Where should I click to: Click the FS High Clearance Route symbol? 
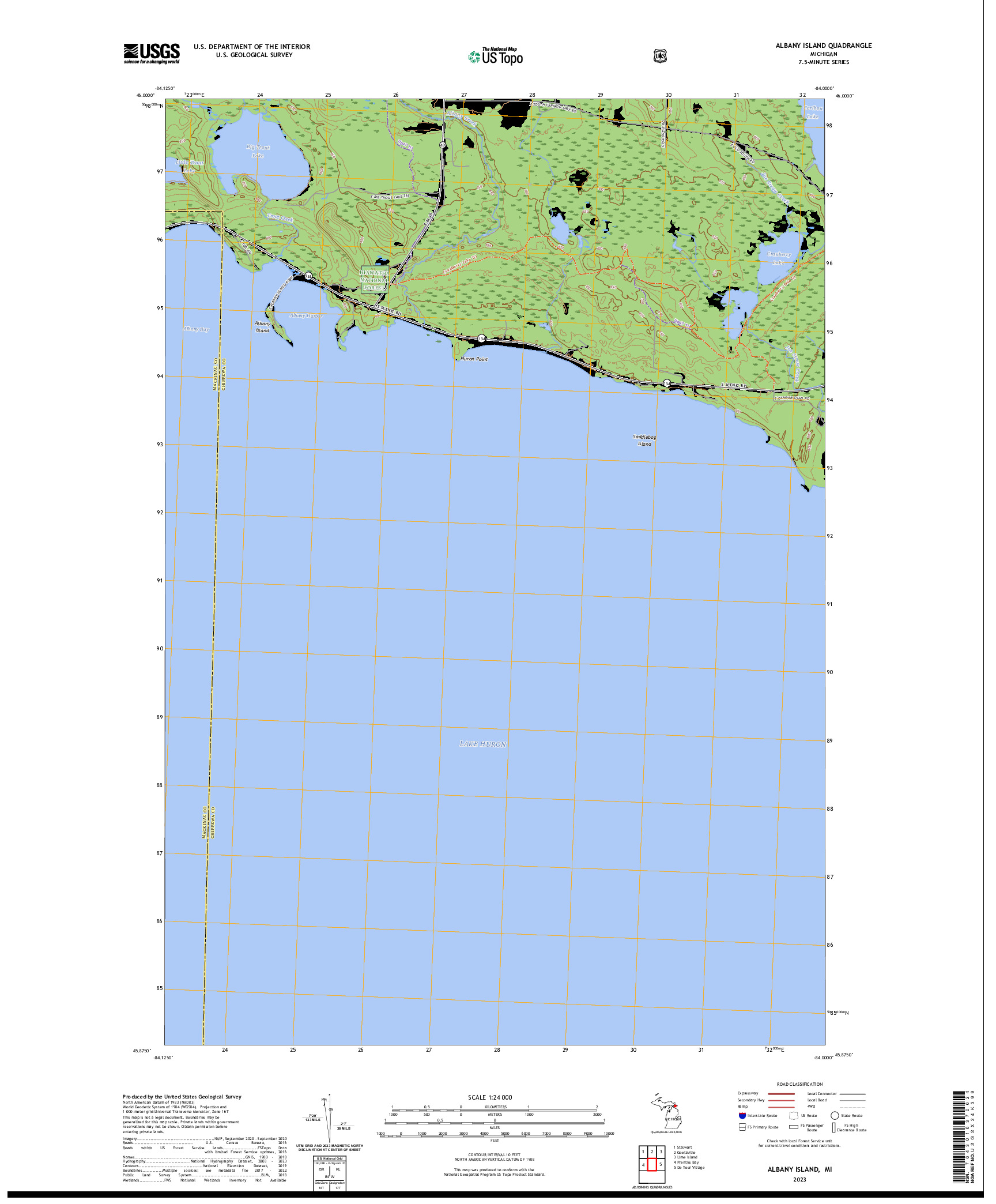[833, 1127]
